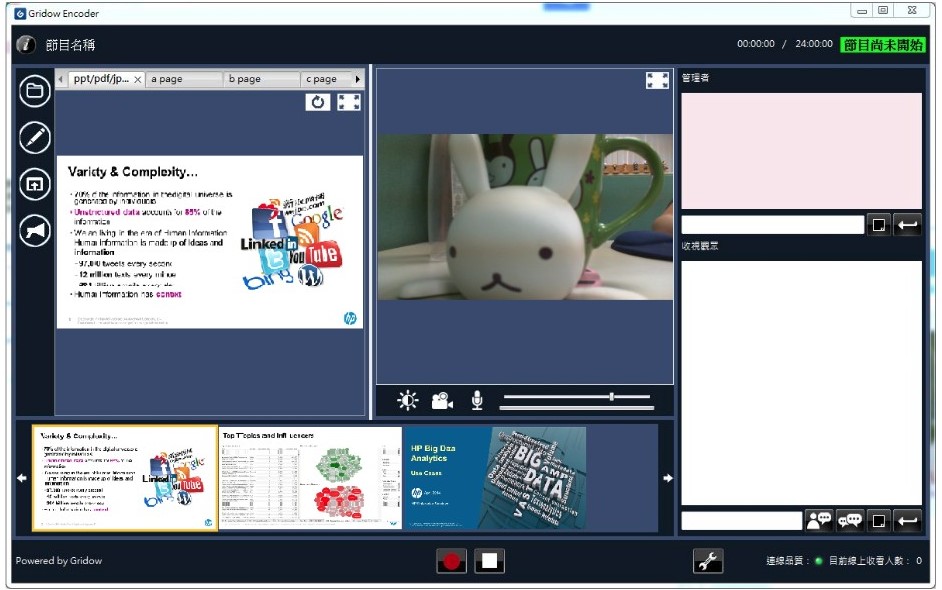
Task: Click the info icon beside program name
Action: [x=27, y=45]
